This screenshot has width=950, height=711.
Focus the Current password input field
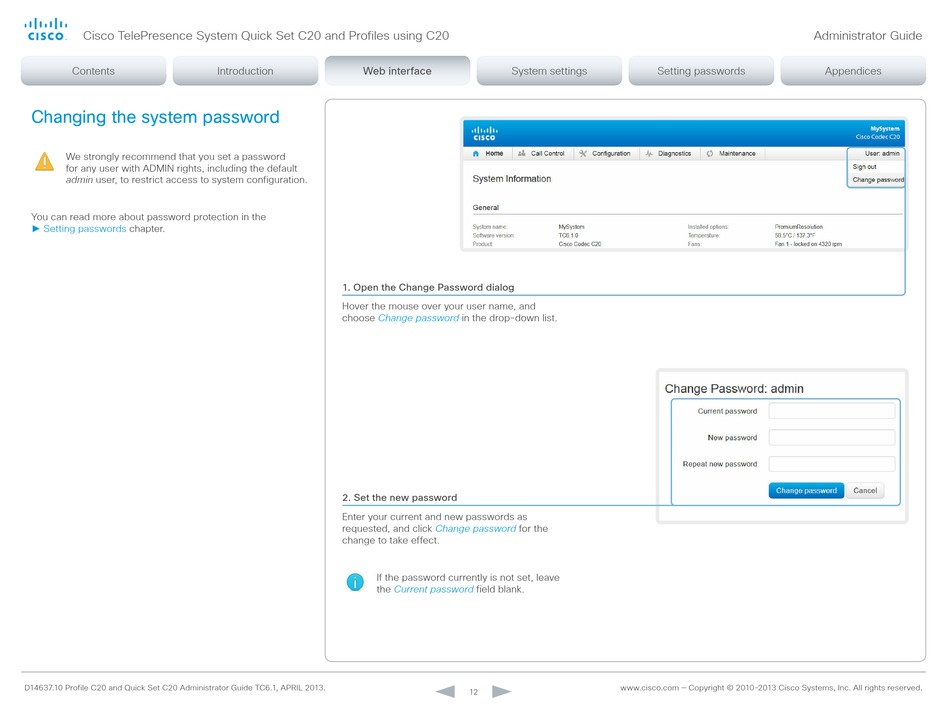coord(832,411)
